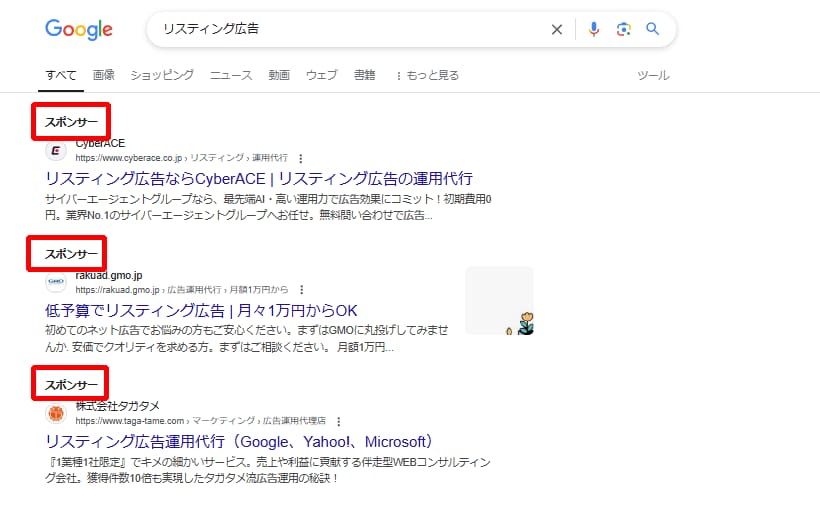820x505 pixels.
Task: Click the スポンサー label above rakuad.gmo.jp
Action: pos(71,254)
